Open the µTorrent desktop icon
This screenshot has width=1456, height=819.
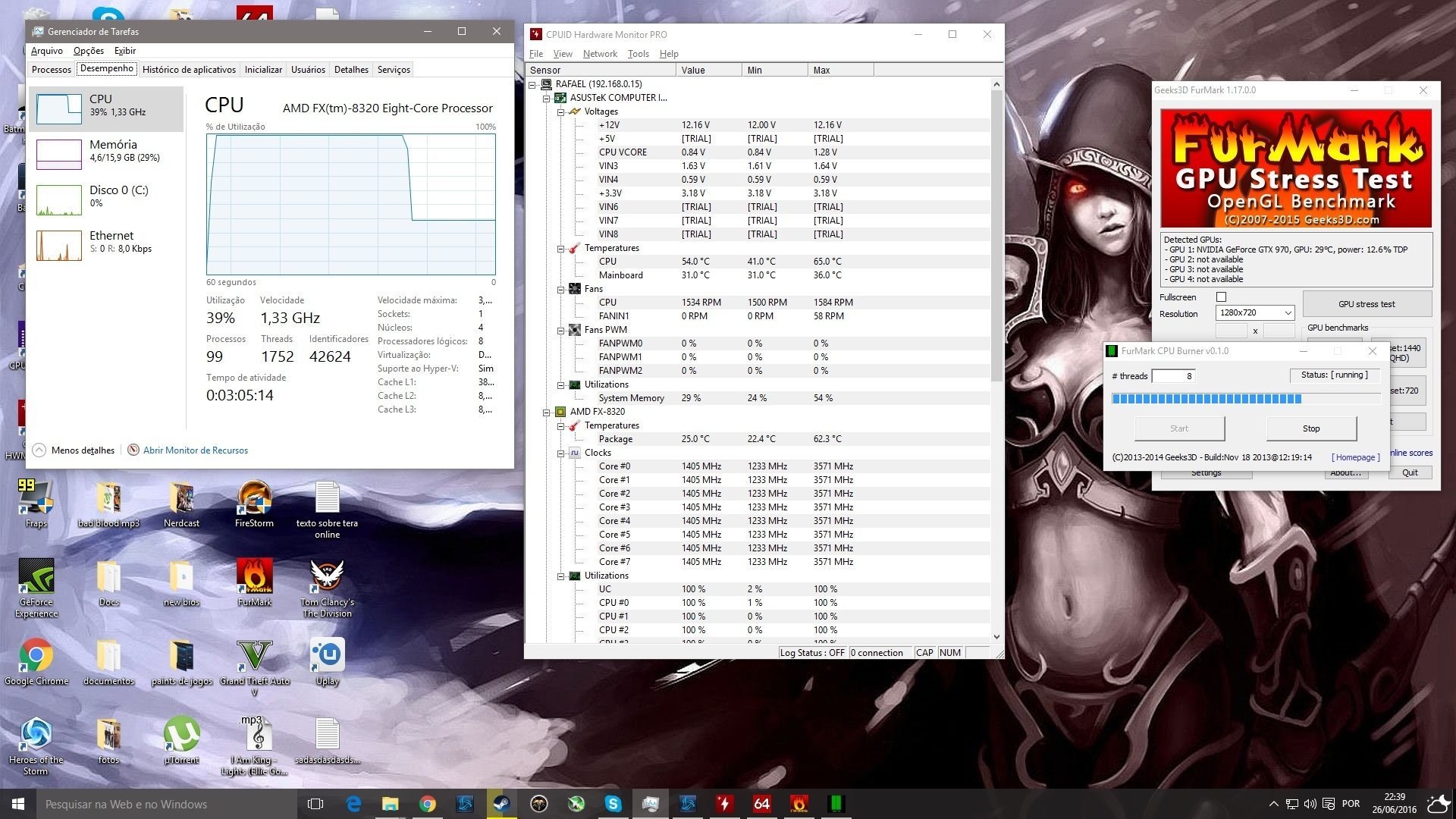[x=181, y=740]
